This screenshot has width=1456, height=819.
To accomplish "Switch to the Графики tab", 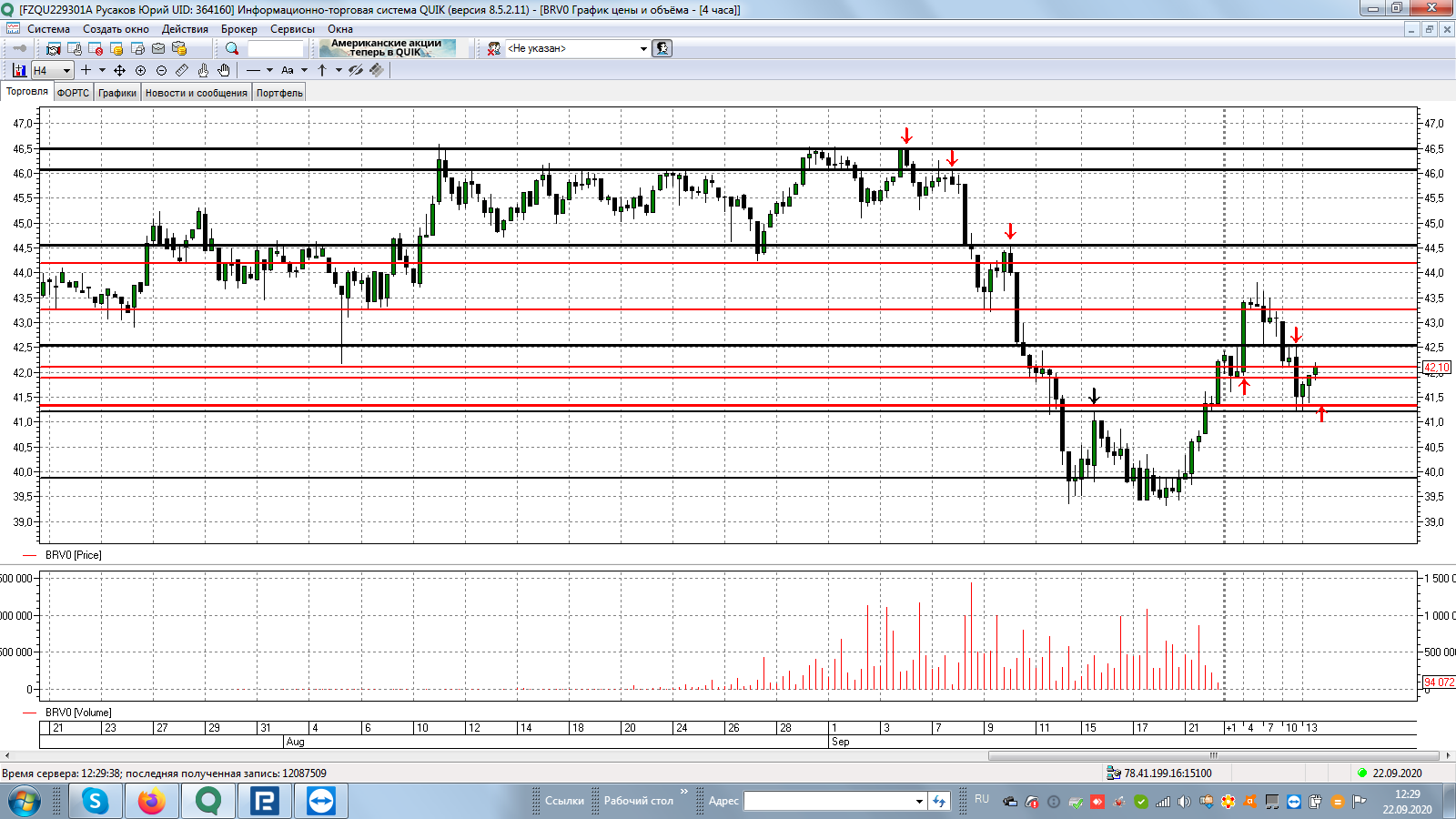I will (x=117, y=93).
